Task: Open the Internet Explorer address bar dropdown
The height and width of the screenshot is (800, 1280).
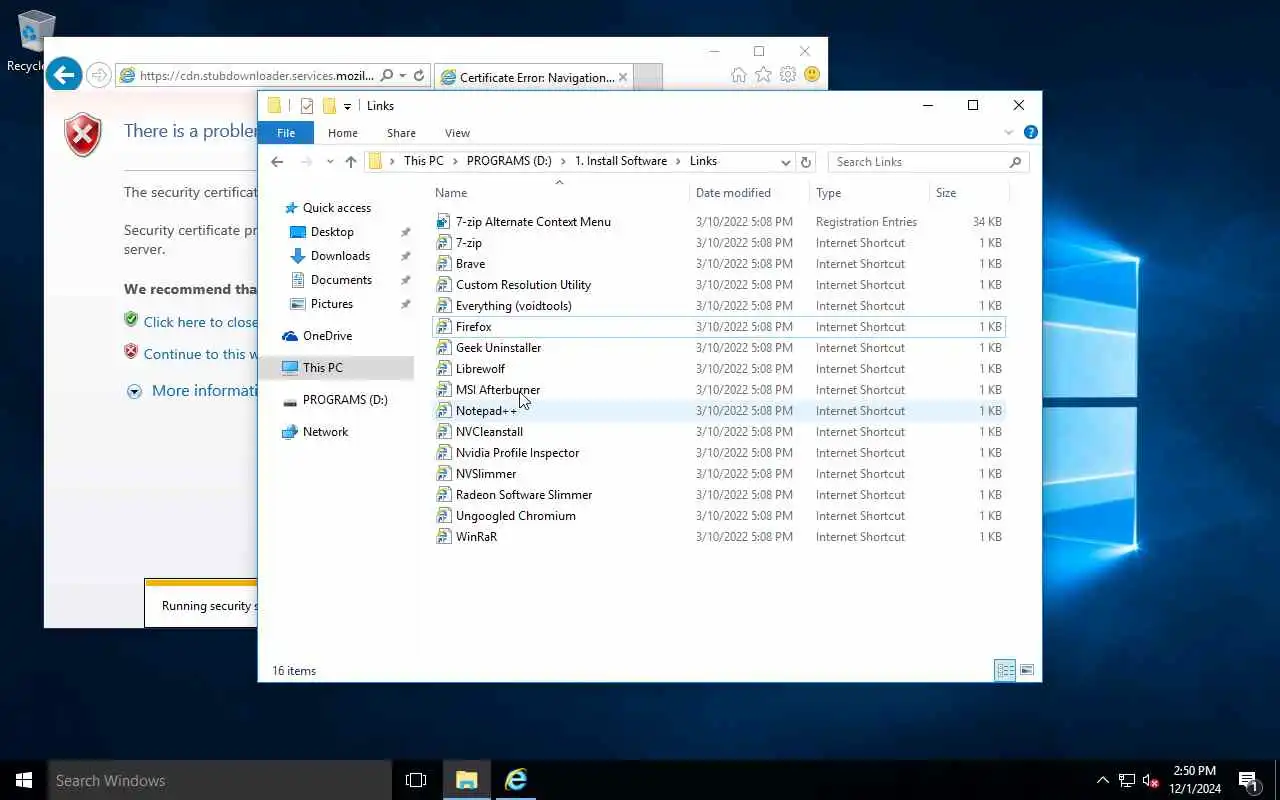Action: 402,76
